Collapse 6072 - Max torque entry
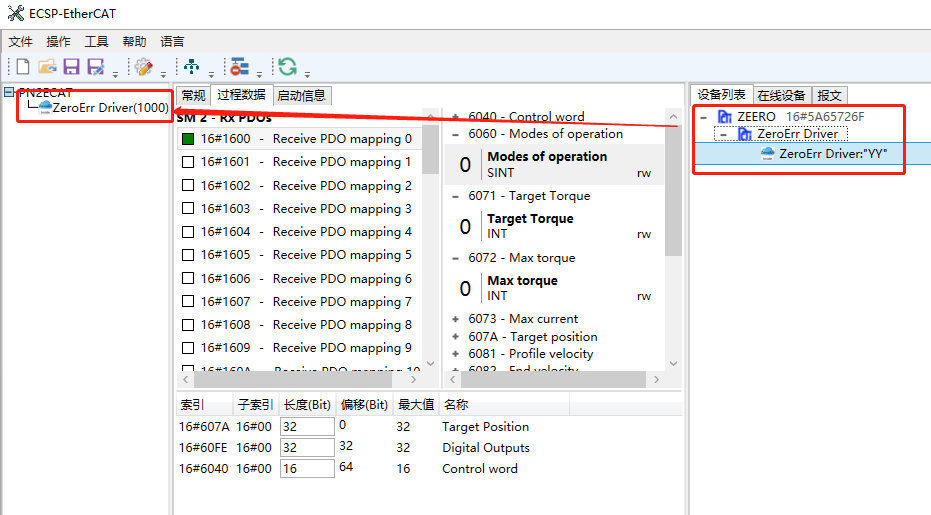931x515 pixels. pos(455,258)
